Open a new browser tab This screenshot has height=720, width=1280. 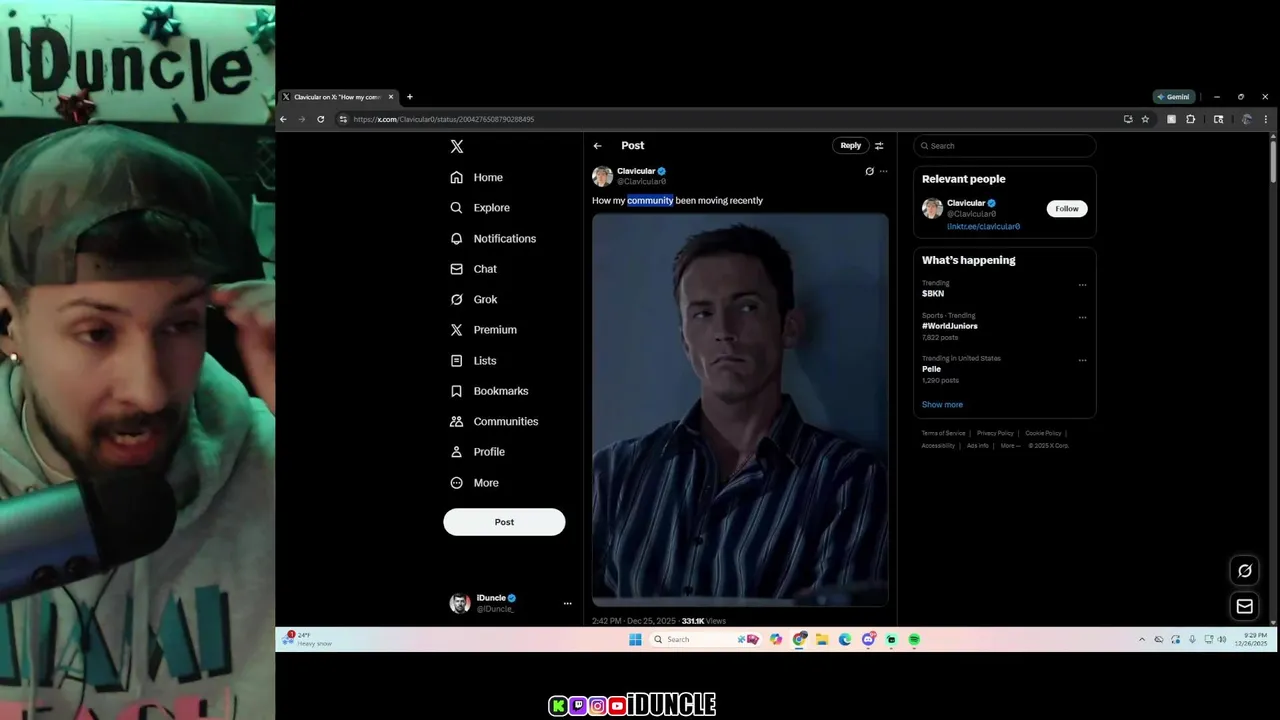coord(409,97)
